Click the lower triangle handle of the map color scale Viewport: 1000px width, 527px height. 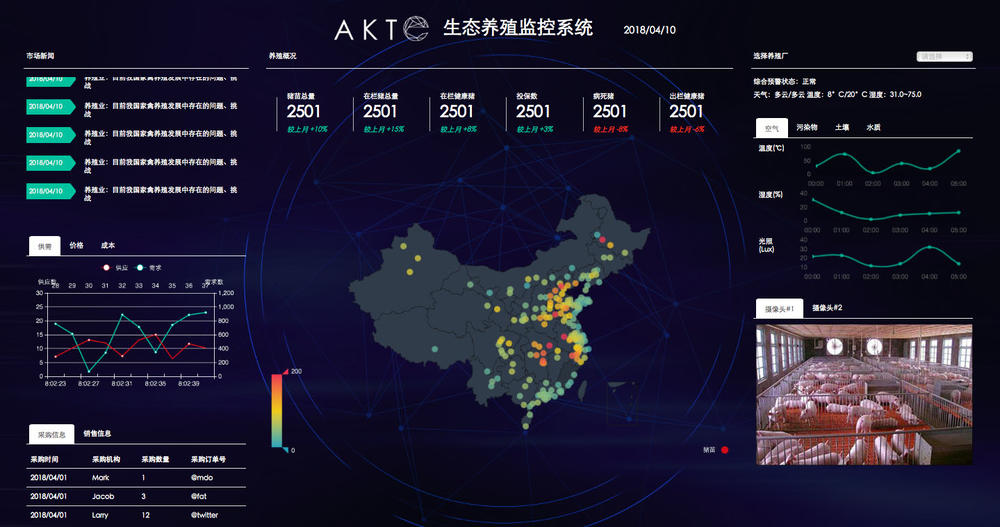[x=285, y=450]
